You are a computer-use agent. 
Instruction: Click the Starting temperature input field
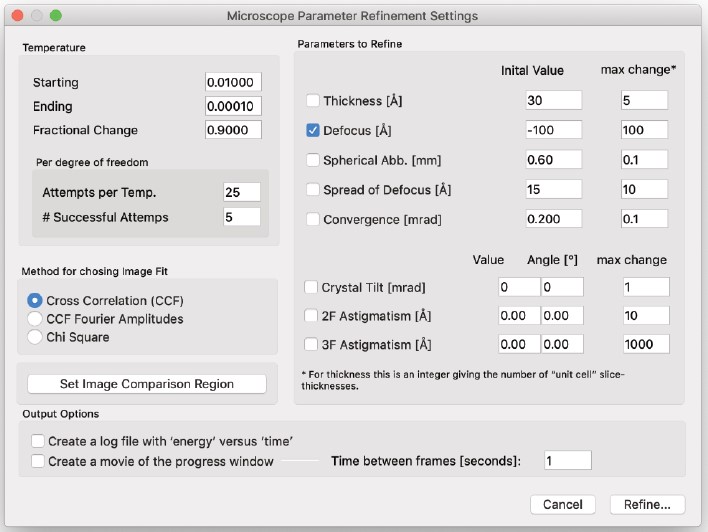(233, 82)
